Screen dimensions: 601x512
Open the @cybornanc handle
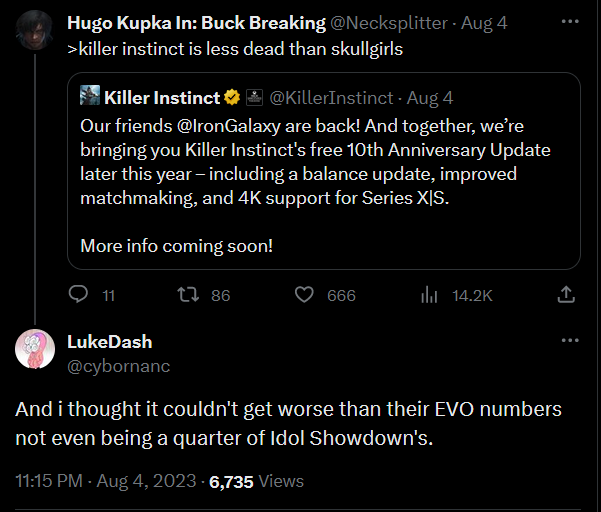[118, 366]
